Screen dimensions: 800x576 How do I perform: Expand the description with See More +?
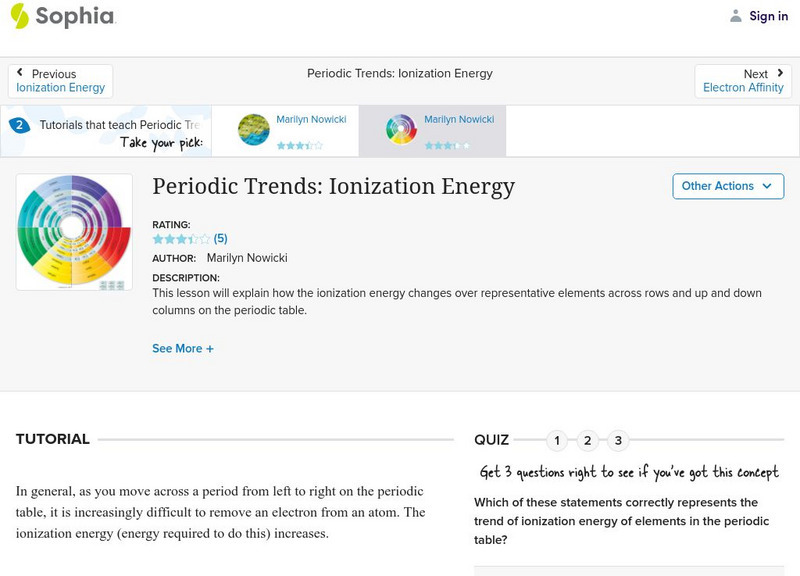[183, 349]
